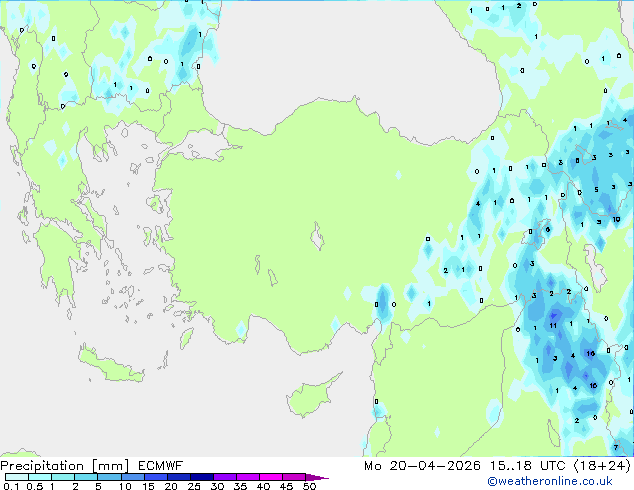Click the 25–30 mm navy legend swatch
Viewport: 634px width, 490px height.
201,477
